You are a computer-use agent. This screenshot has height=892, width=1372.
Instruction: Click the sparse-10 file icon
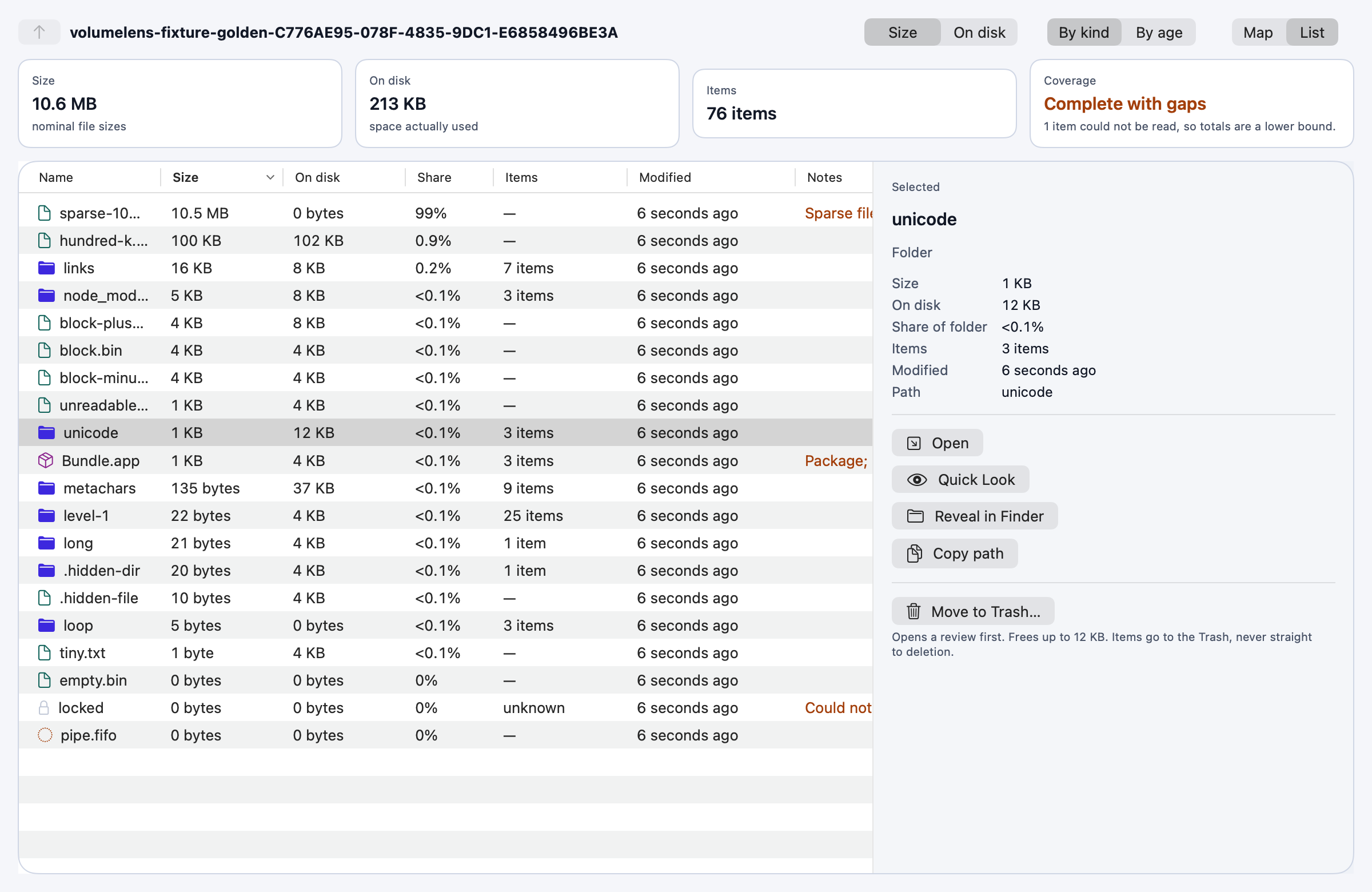click(45, 213)
